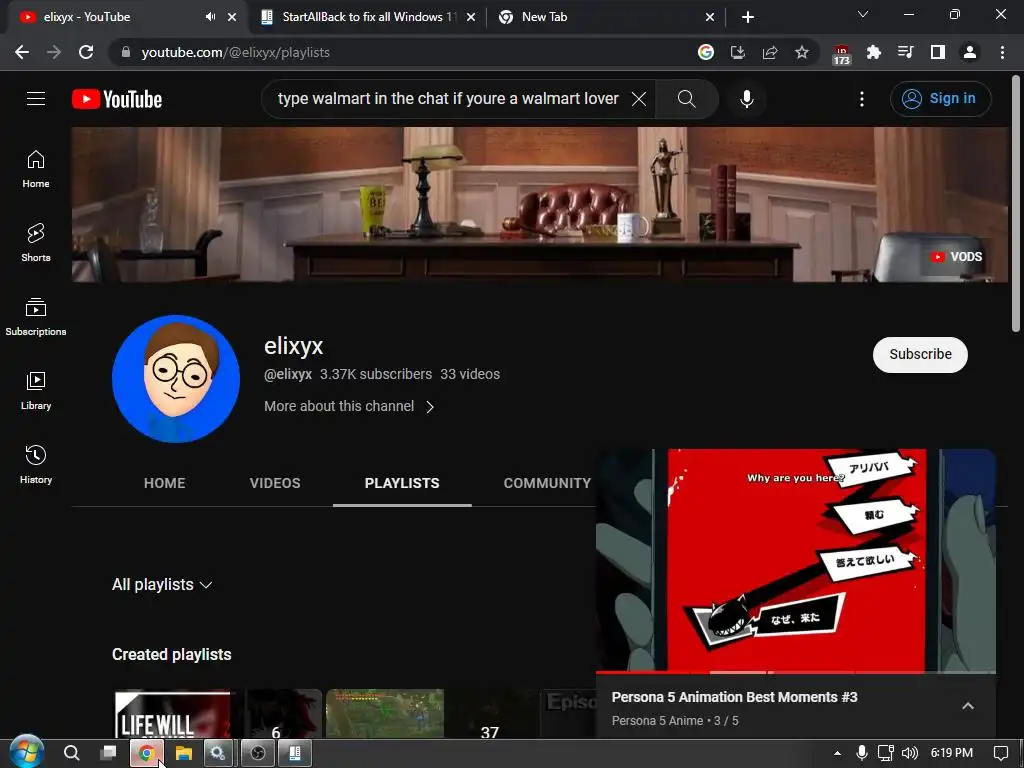
Task: Click the page vertical scrollbar
Action: (x=1016, y=202)
